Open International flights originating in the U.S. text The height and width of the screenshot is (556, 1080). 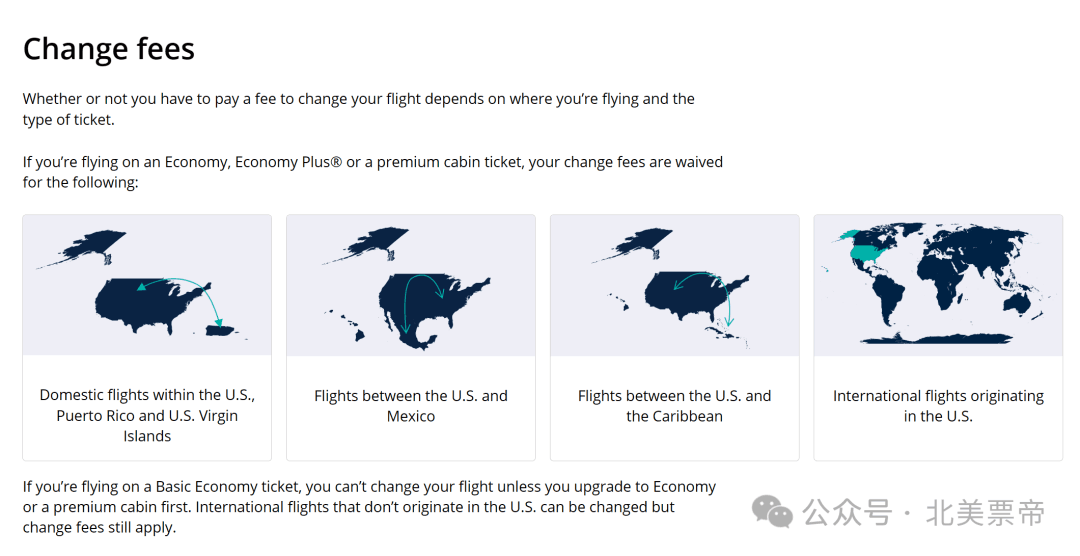938,406
